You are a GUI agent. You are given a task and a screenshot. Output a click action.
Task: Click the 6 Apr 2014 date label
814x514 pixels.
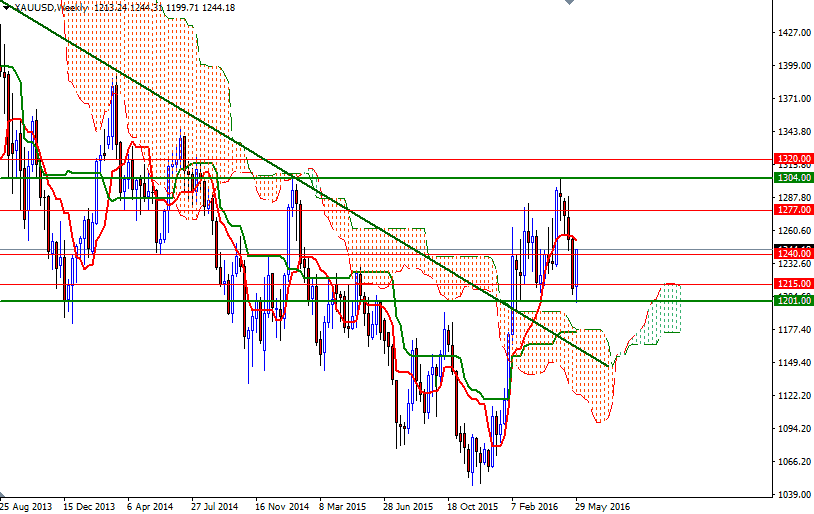click(x=150, y=507)
